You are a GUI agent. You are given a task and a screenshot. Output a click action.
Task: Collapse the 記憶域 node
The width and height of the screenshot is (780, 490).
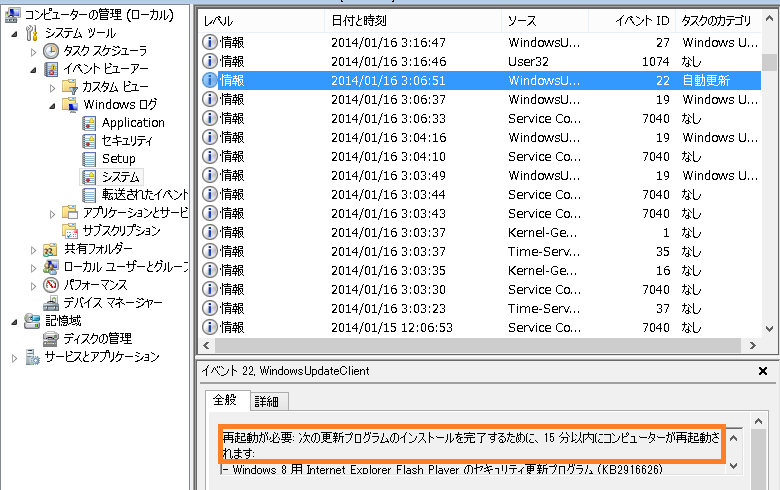14,322
